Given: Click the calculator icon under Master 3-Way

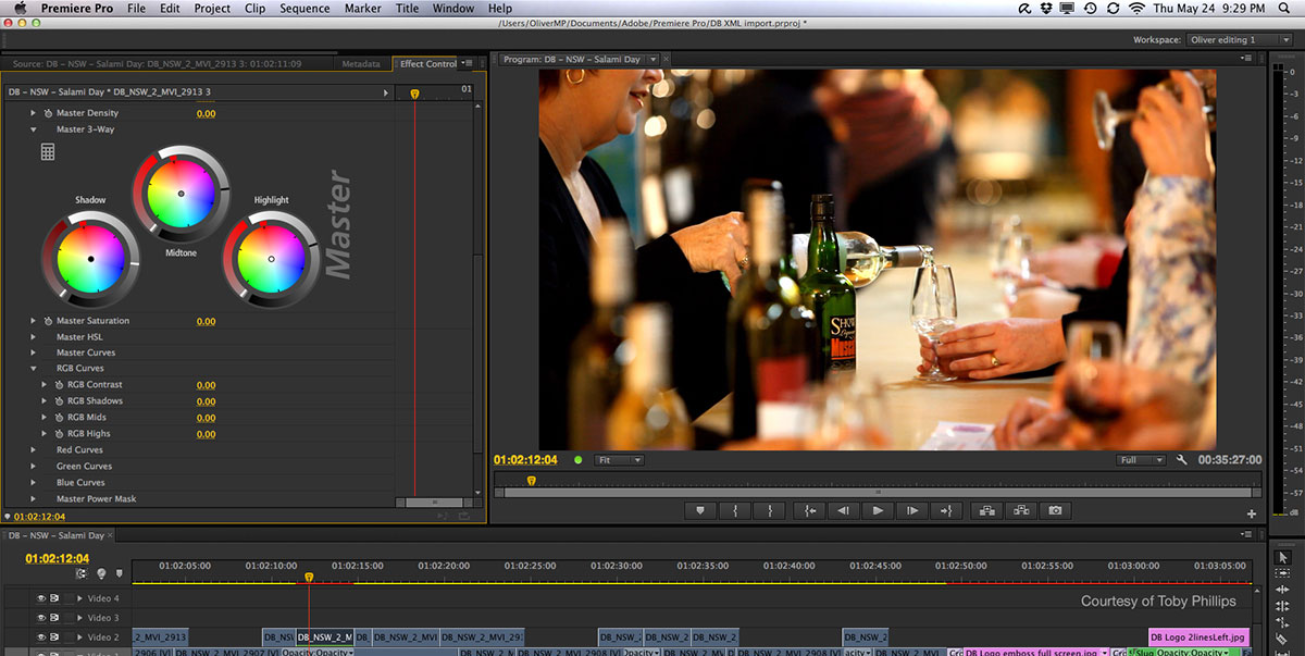Looking at the screenshot, I should (x=47, y=152).
